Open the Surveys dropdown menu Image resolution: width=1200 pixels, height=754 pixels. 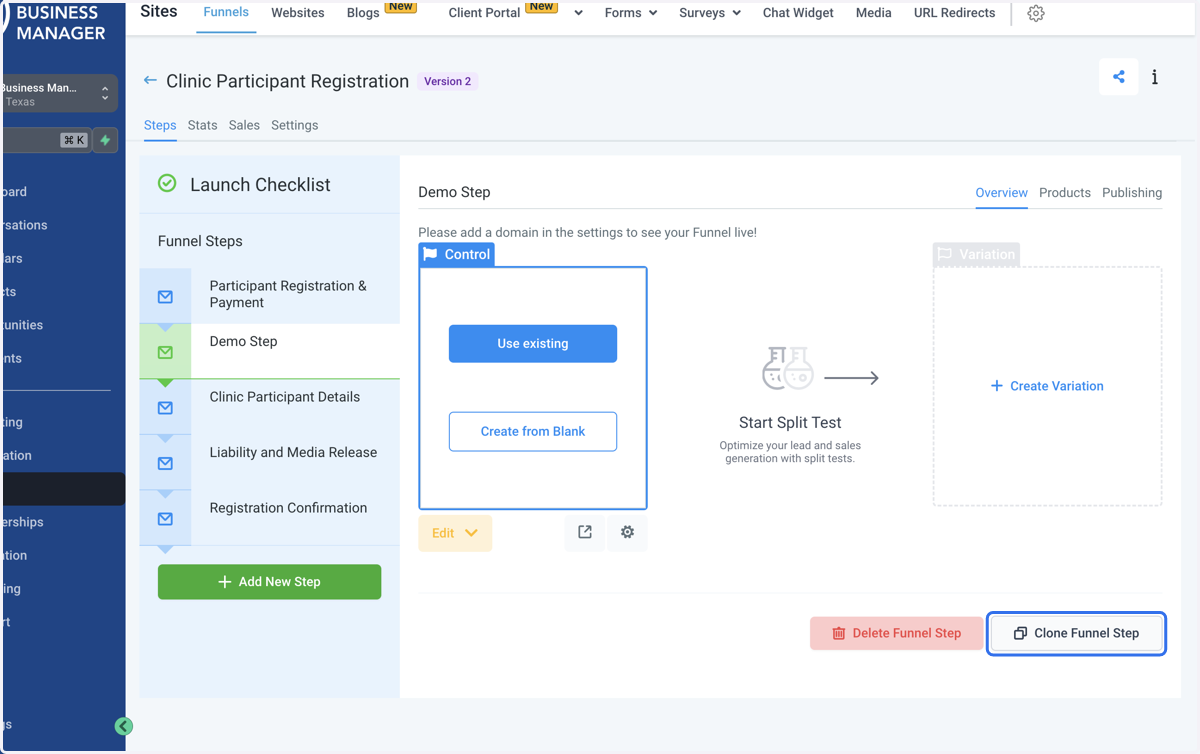710,13
